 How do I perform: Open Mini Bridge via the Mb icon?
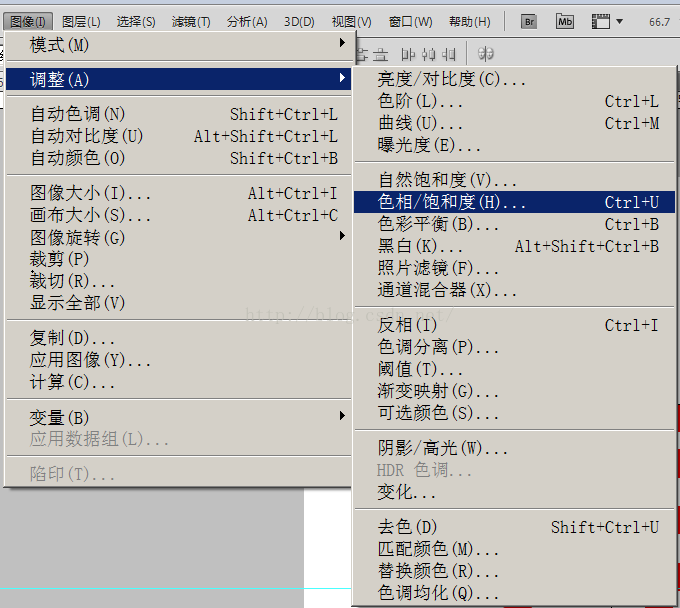[565, 21]
